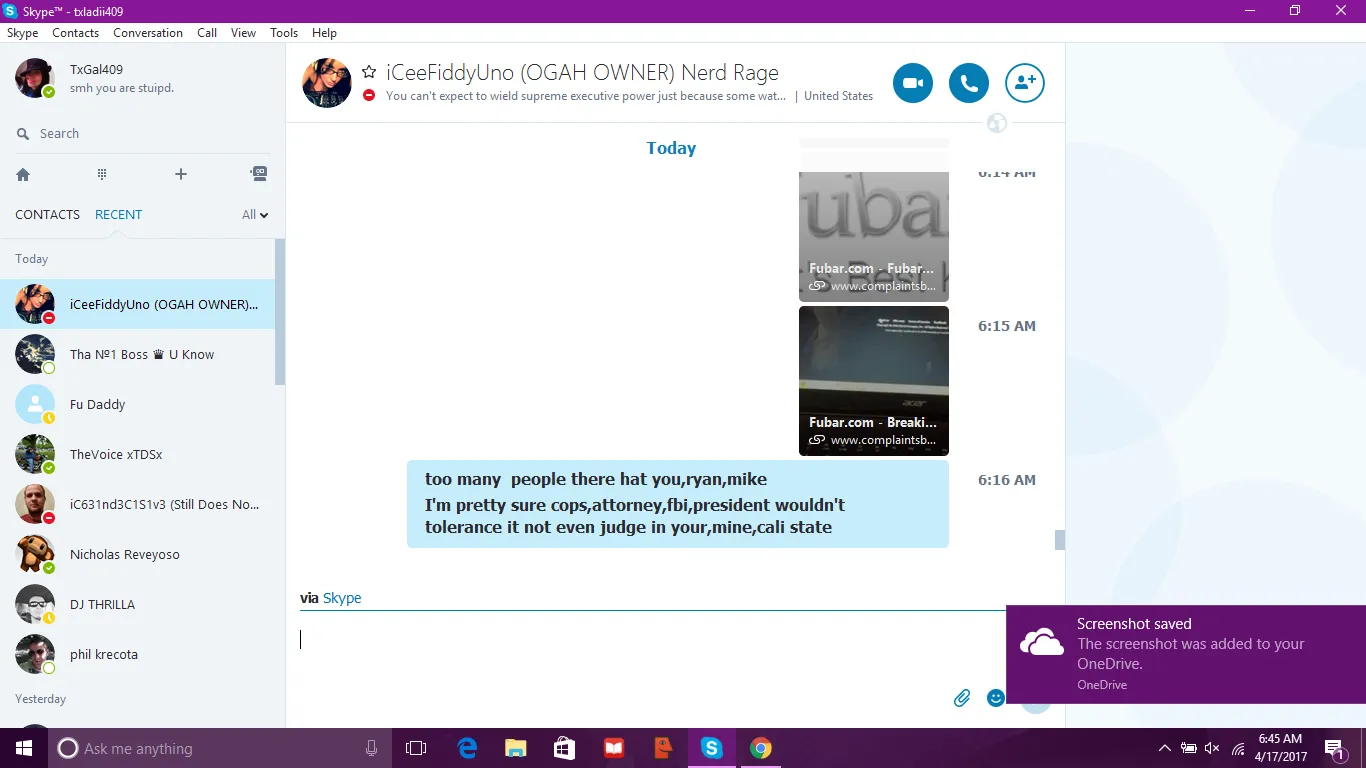Viewport: 1366px width, 768px height.
Task: Show hidden system tray icons
Action: [x=1164, y=748]
